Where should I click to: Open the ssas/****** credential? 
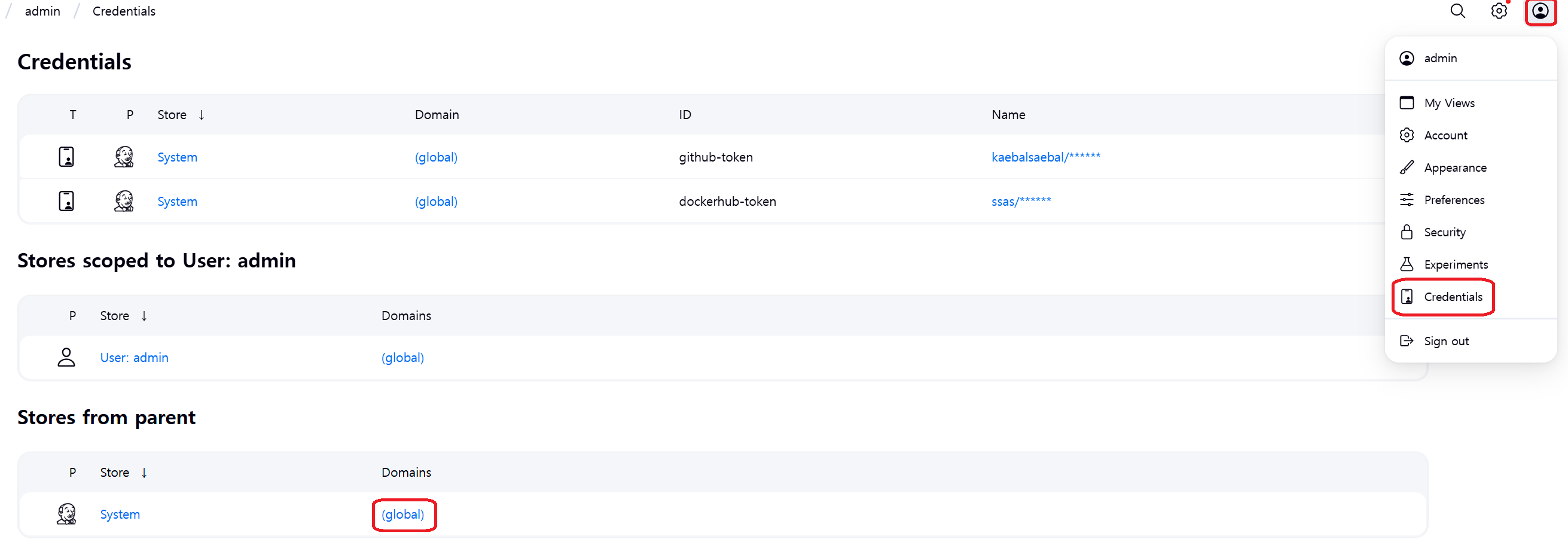[1021, 201]
